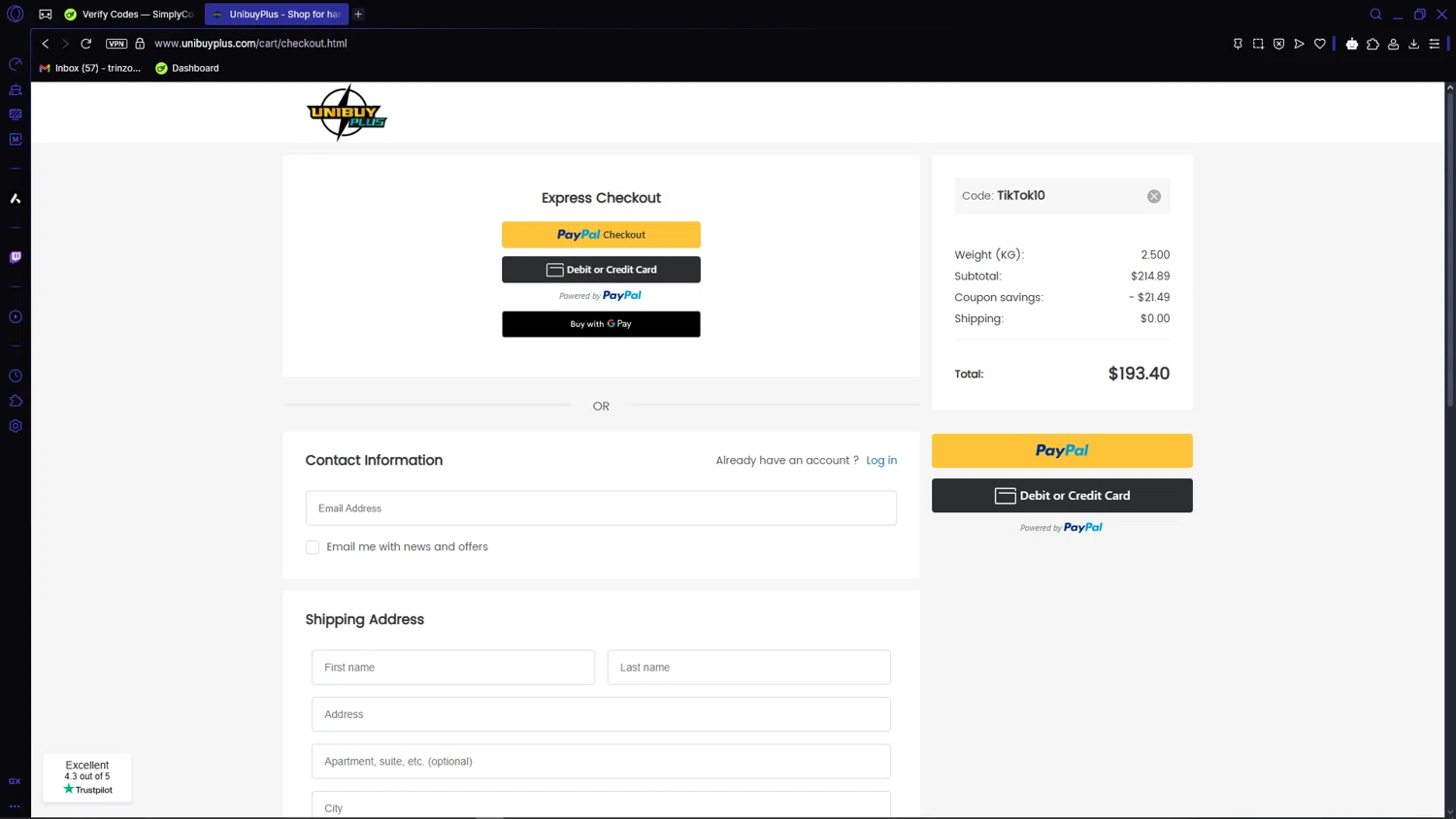The width and height of the screenshot is (1456, 819).
Task: Open the Inbox (57) bookmark
Action: click(x=90, y=68)
